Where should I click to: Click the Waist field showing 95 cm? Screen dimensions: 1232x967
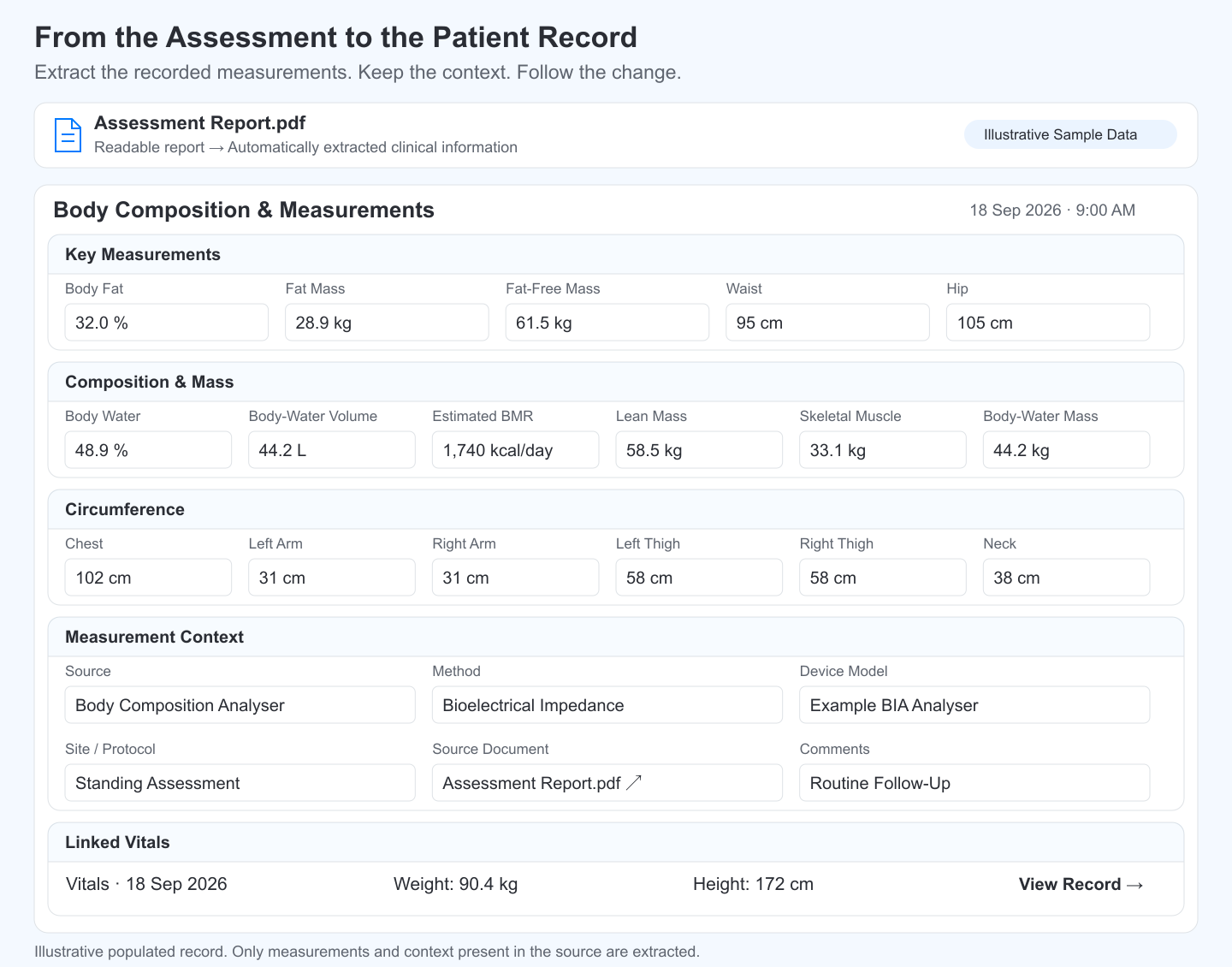pos(827,323)
